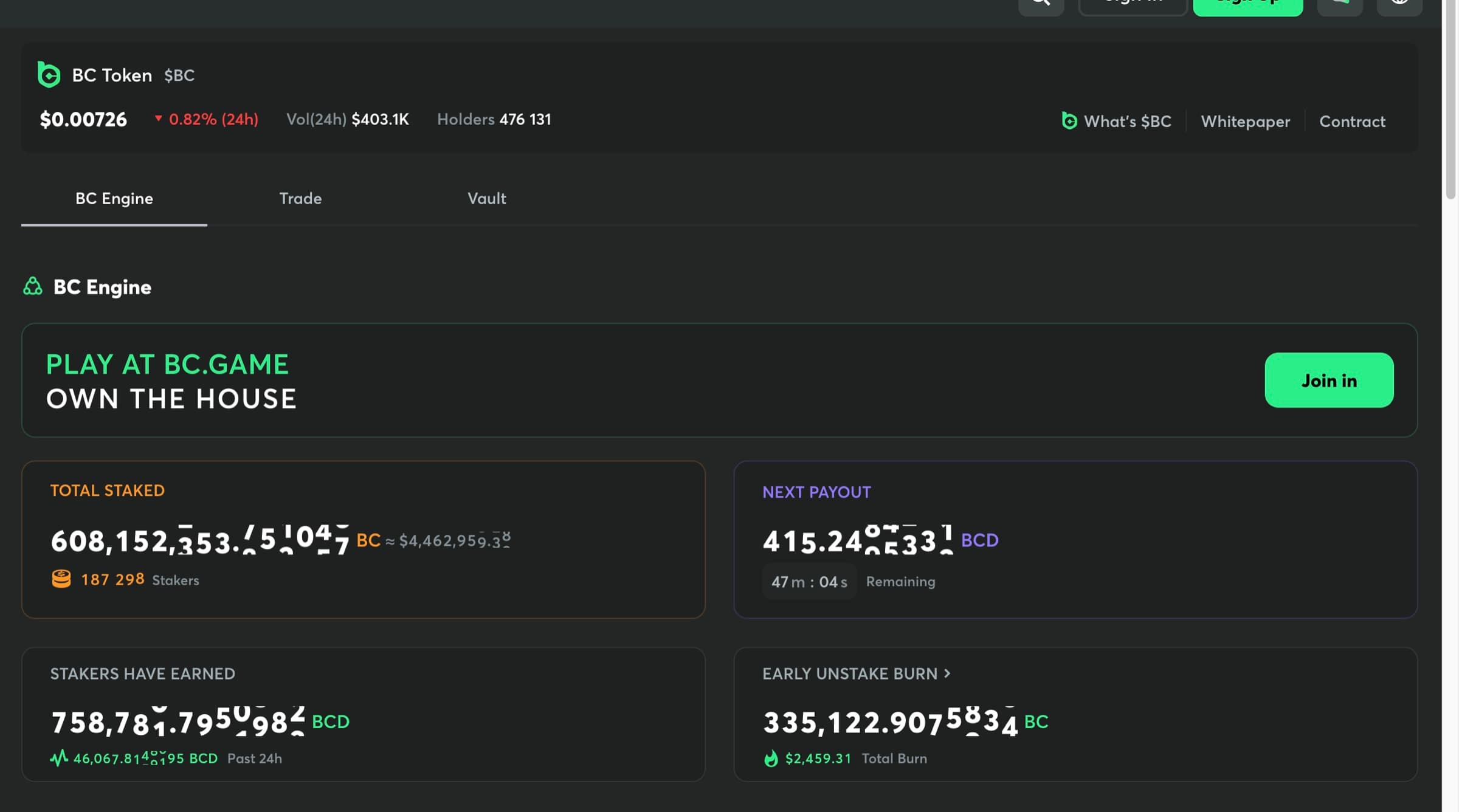Click the 187 298 Stakers count

pos(140,579)
